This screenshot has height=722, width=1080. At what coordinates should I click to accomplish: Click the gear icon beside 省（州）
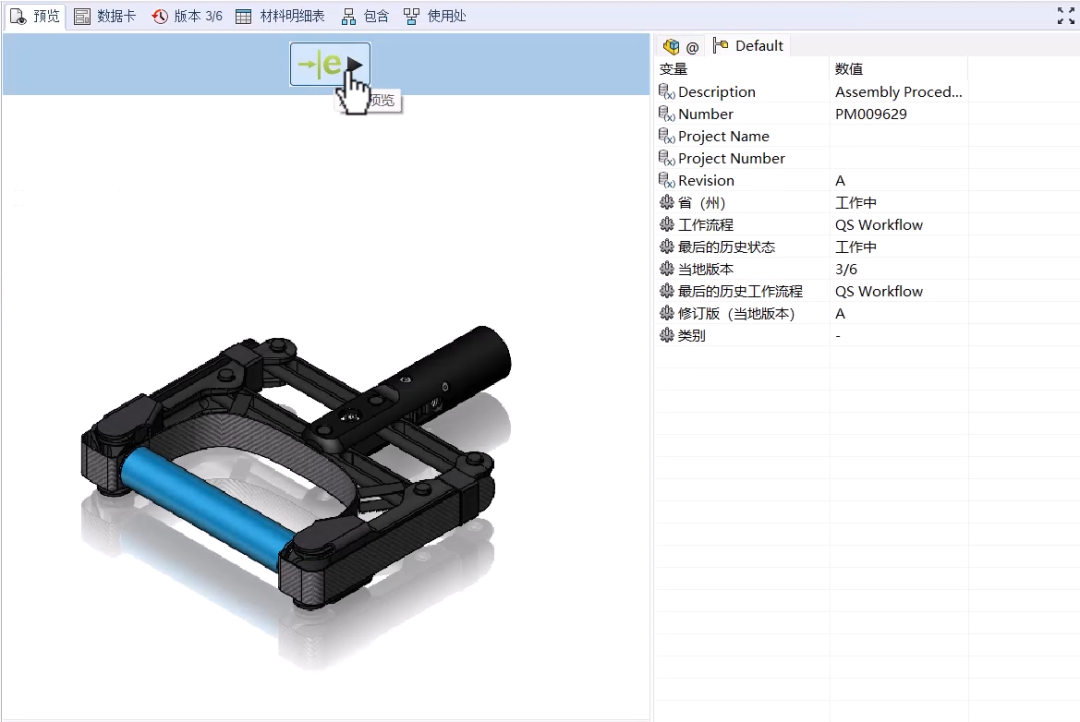(667, 203)
